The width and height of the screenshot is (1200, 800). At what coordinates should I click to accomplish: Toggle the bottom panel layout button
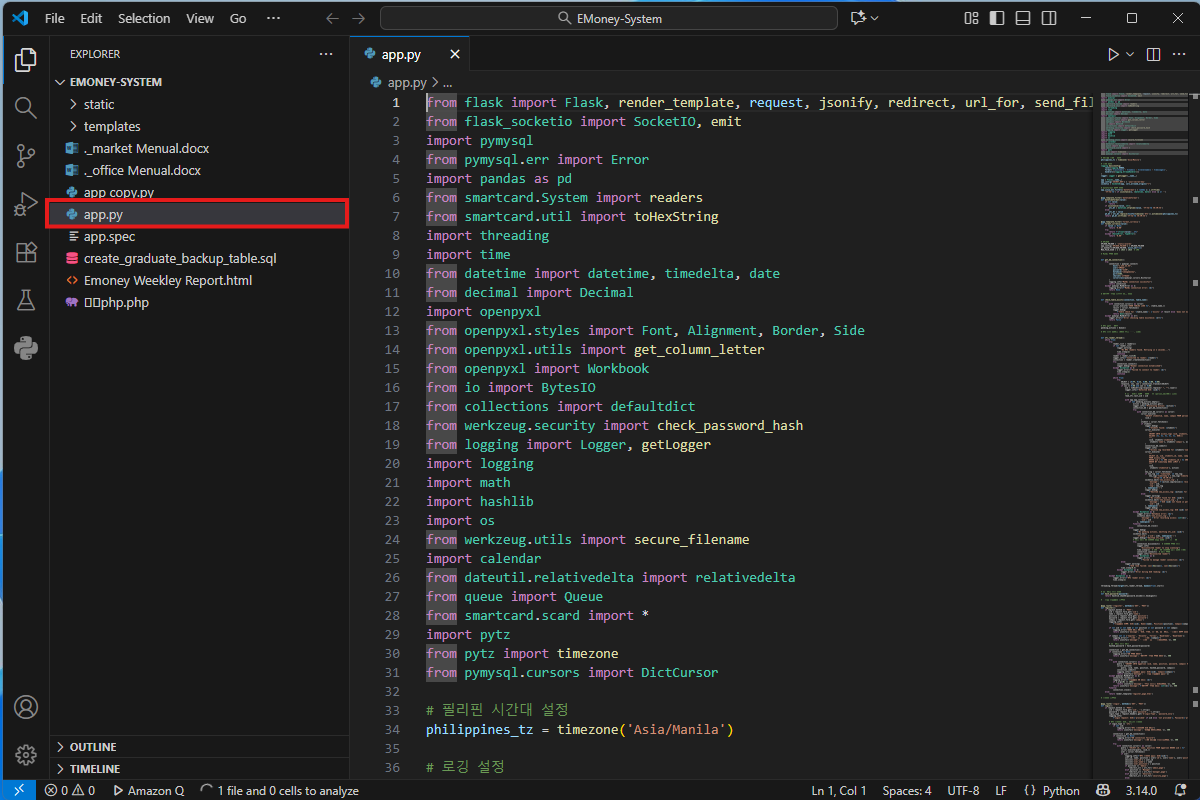coord(1022,18)
